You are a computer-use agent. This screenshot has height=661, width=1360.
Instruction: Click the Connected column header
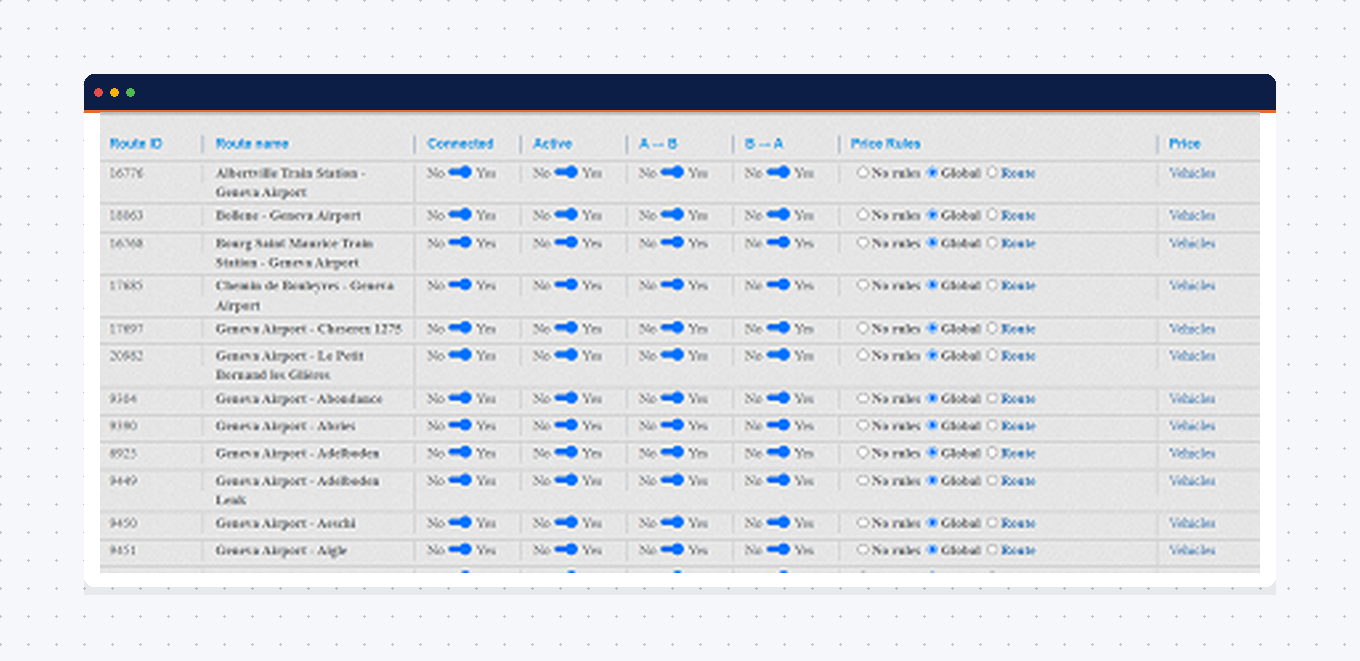(460, 144)
